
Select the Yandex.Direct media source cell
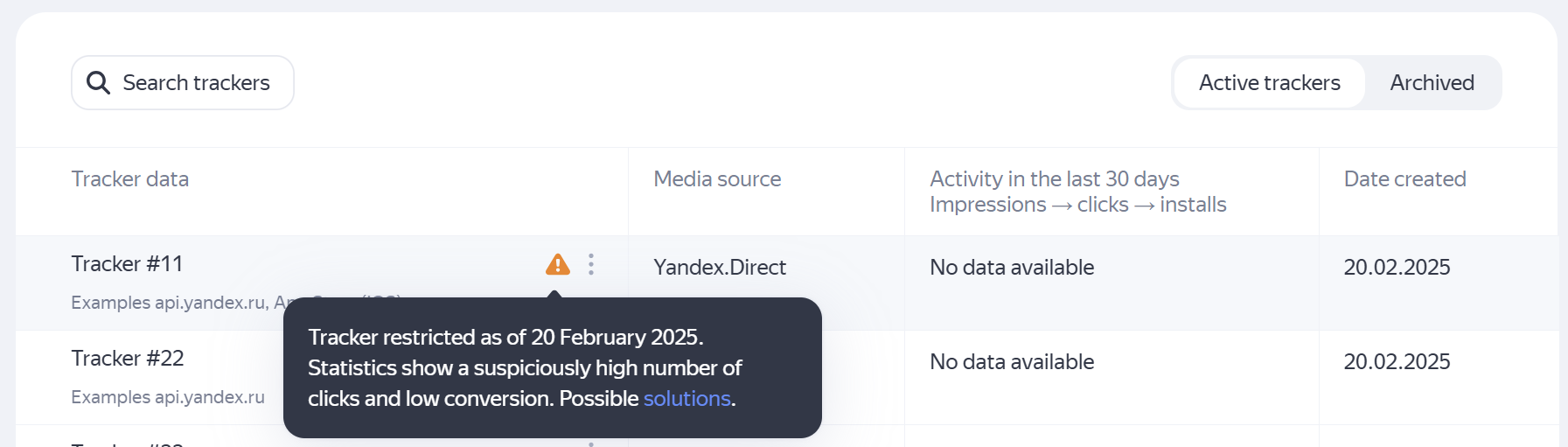point(720,268)
